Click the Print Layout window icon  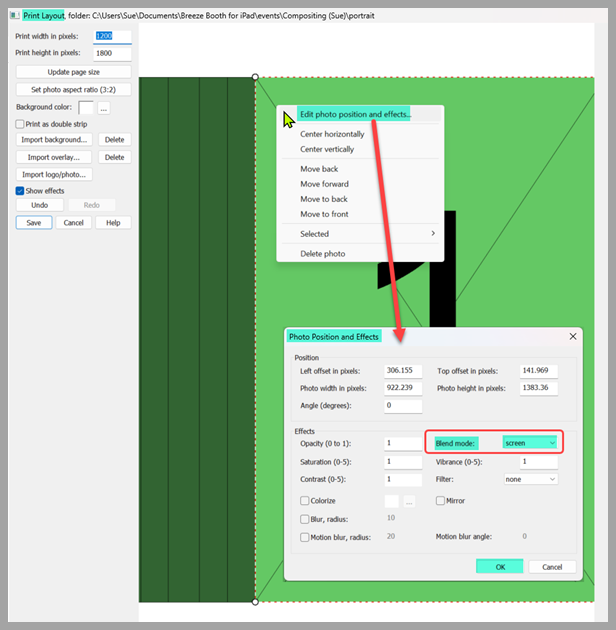pyautogui.click(x=15, y=15)
